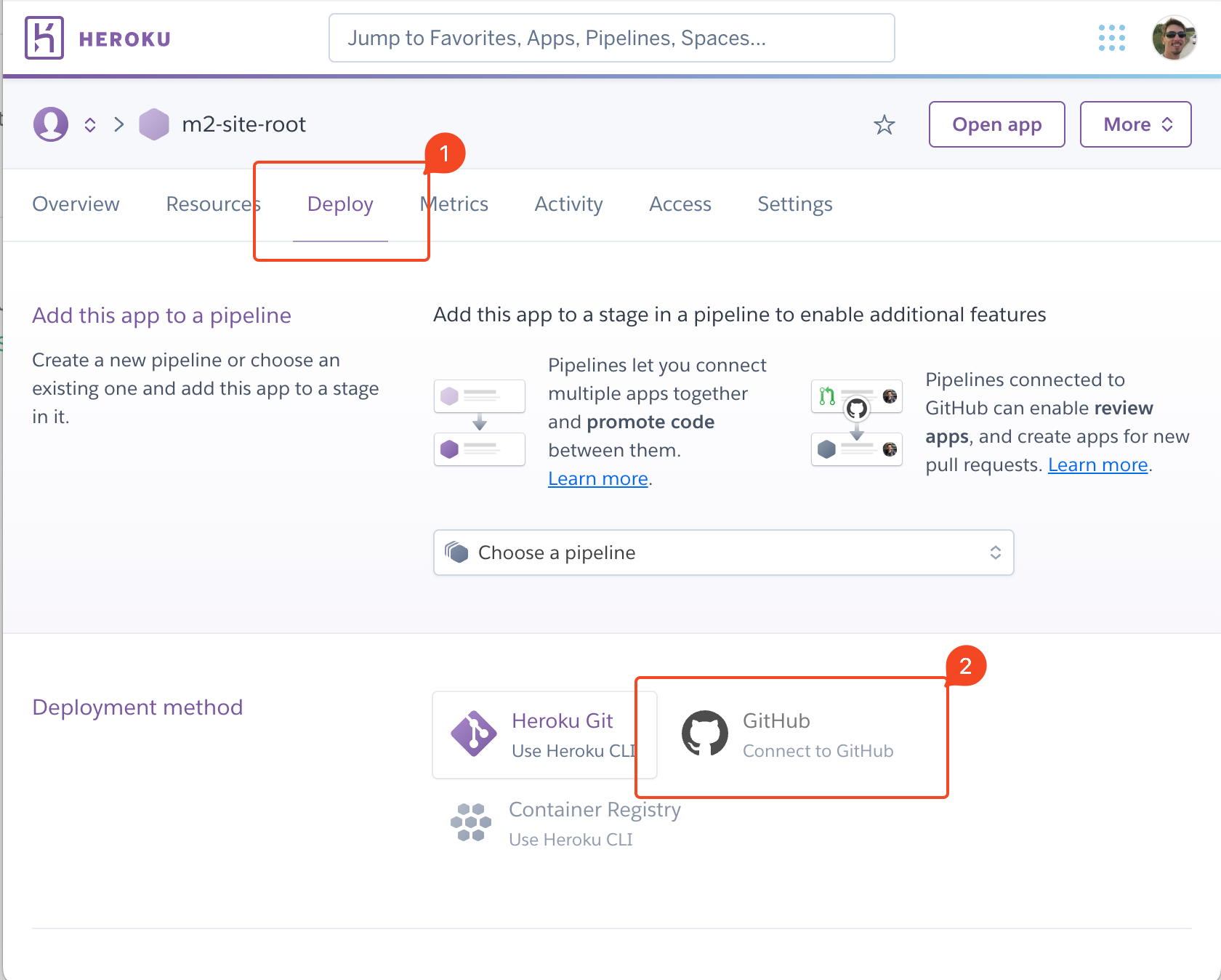Open the Settings tab
The height and width of the screenshot is (980, 1221).
(x=794, y=204)
